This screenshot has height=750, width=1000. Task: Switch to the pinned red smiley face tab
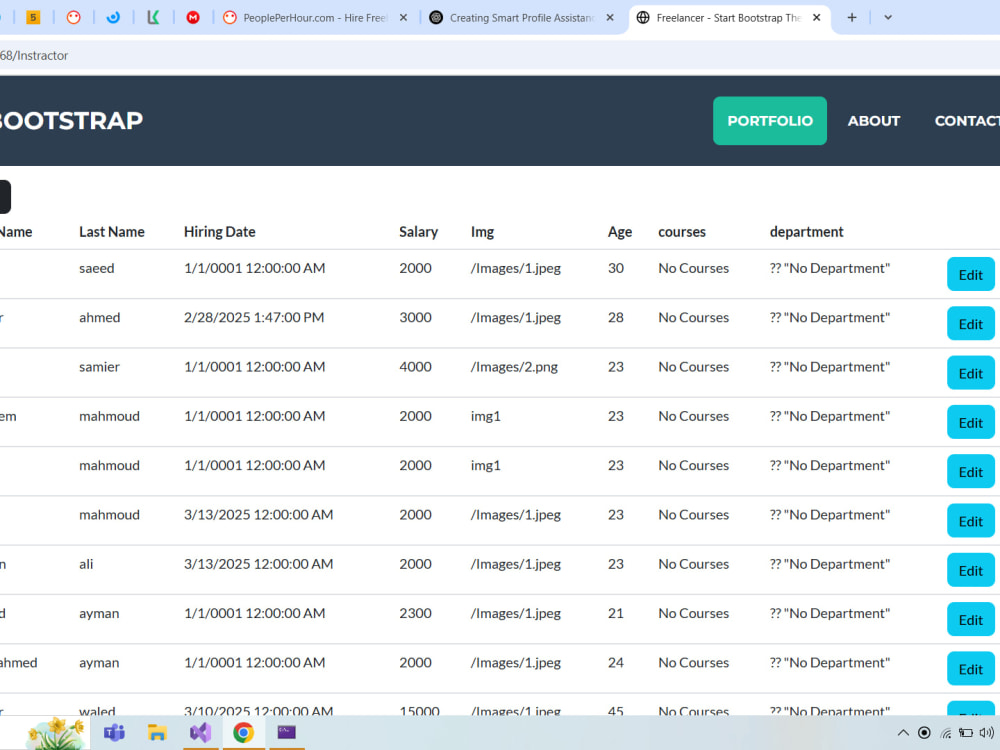click(73, 18)
